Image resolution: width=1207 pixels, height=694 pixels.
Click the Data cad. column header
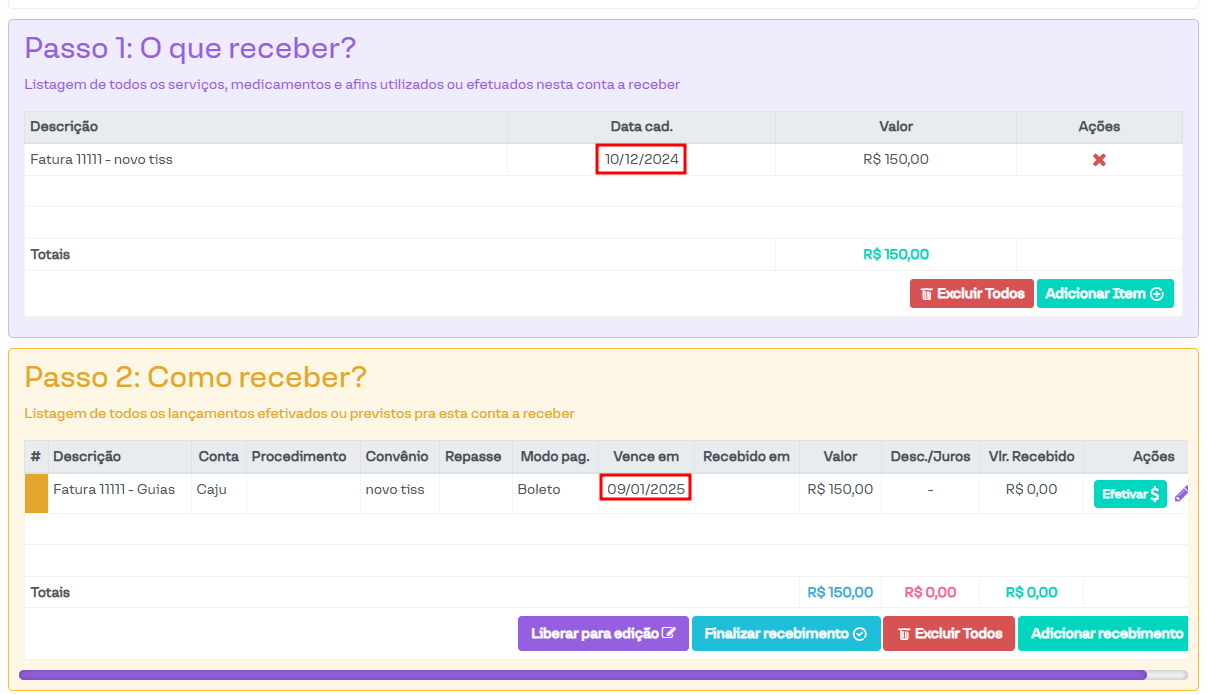point(641,127)
